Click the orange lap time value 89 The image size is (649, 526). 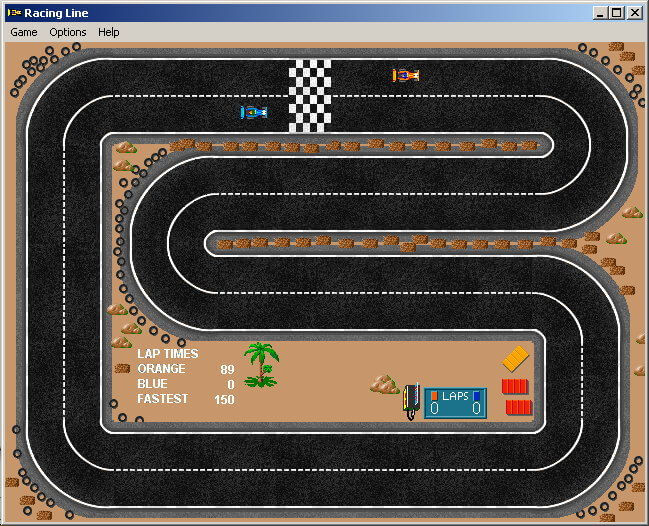227,369
